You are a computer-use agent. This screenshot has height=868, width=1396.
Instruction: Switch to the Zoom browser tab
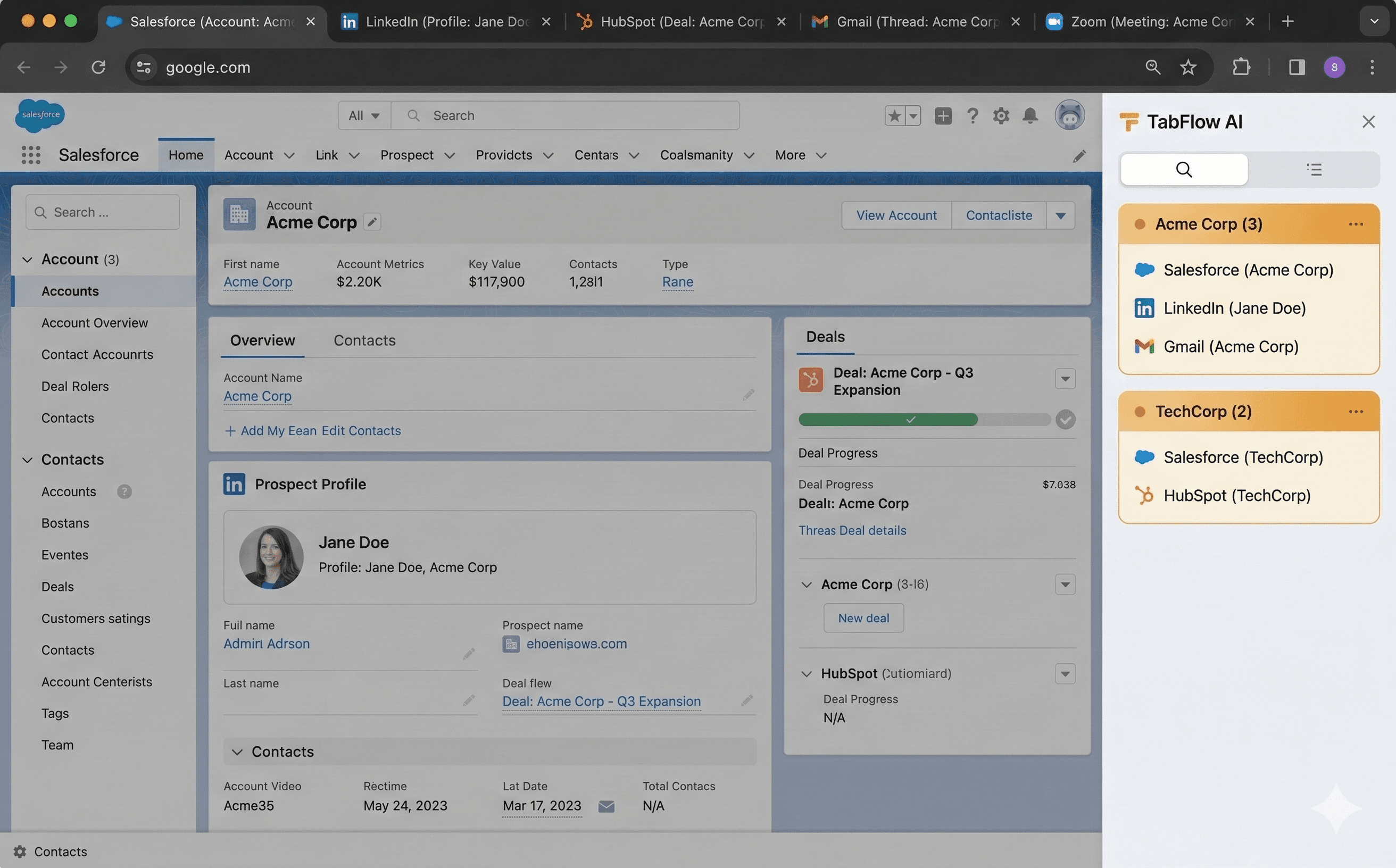tap(1151, 21)
